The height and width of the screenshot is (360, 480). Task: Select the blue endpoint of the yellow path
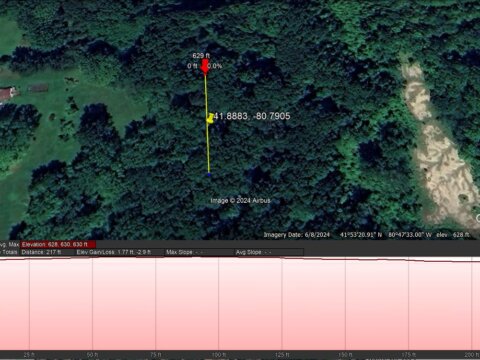[x=209, y=174]
